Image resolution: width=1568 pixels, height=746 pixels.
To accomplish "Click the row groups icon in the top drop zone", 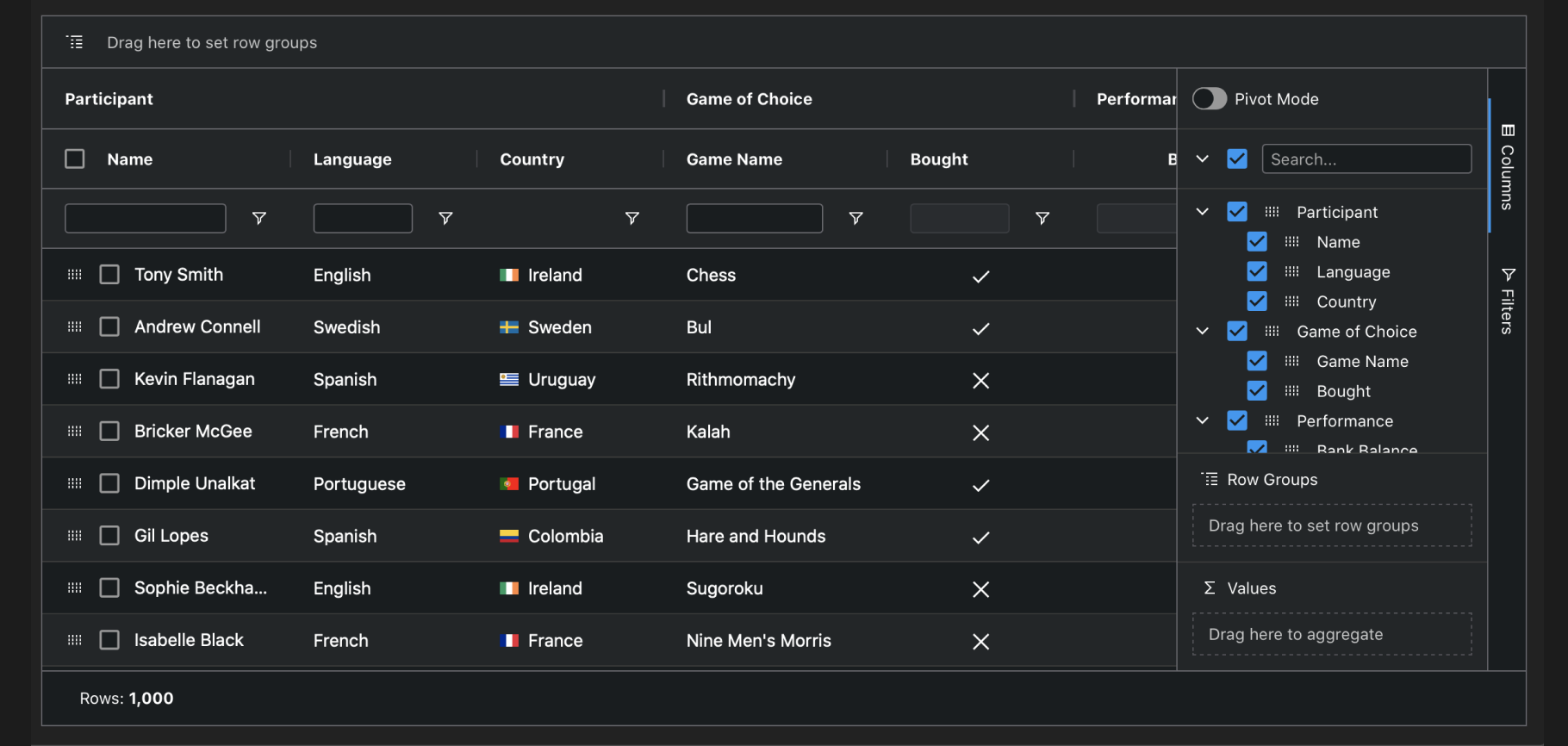I will (74, 40).
